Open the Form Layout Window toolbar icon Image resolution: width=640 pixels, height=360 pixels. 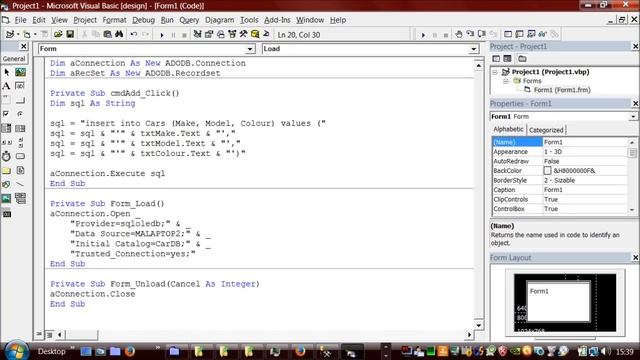pos(220,34)
